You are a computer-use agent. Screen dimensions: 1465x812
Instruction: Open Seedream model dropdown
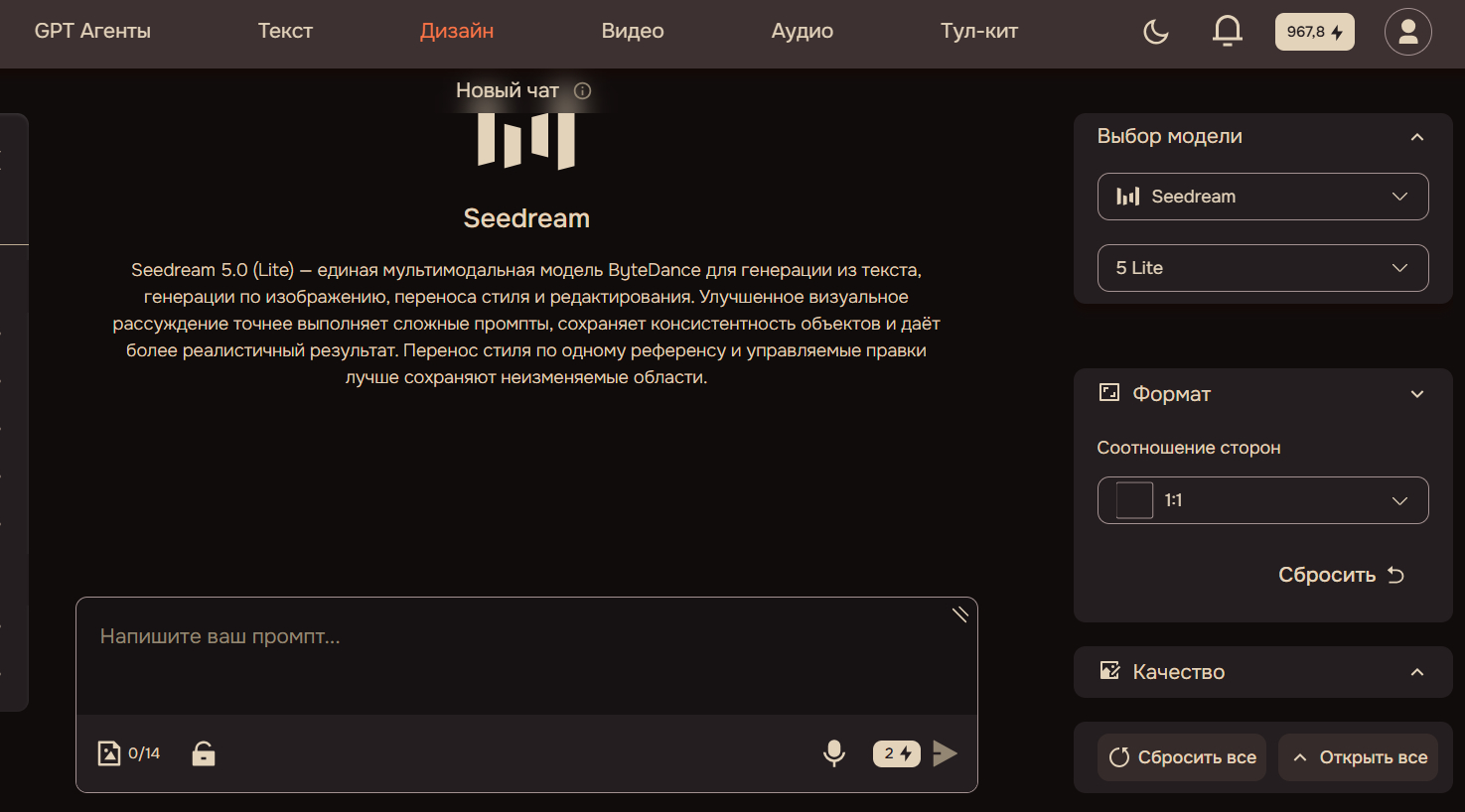1262,197
